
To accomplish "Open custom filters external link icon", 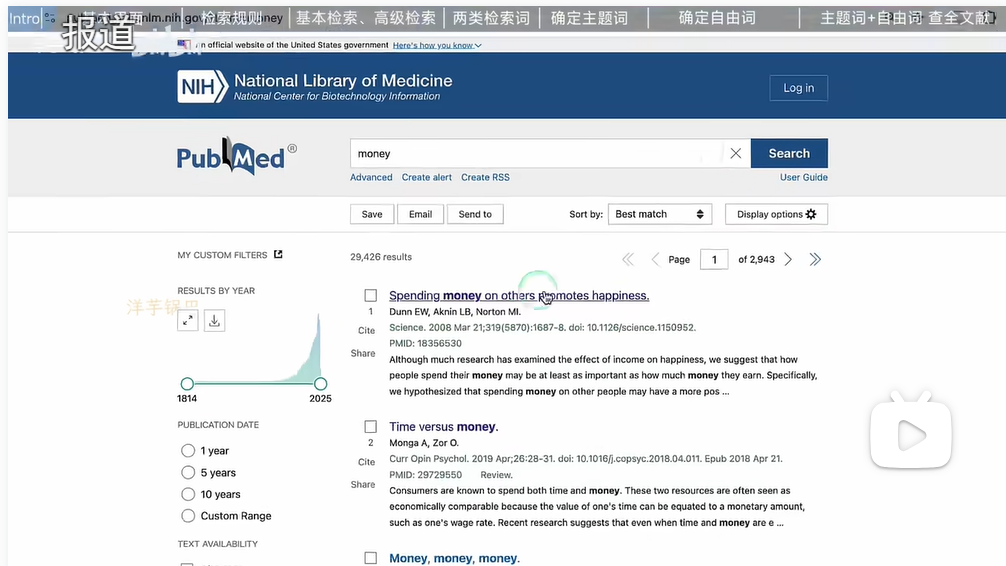I will pyautogui.click(x=278, y=254).
